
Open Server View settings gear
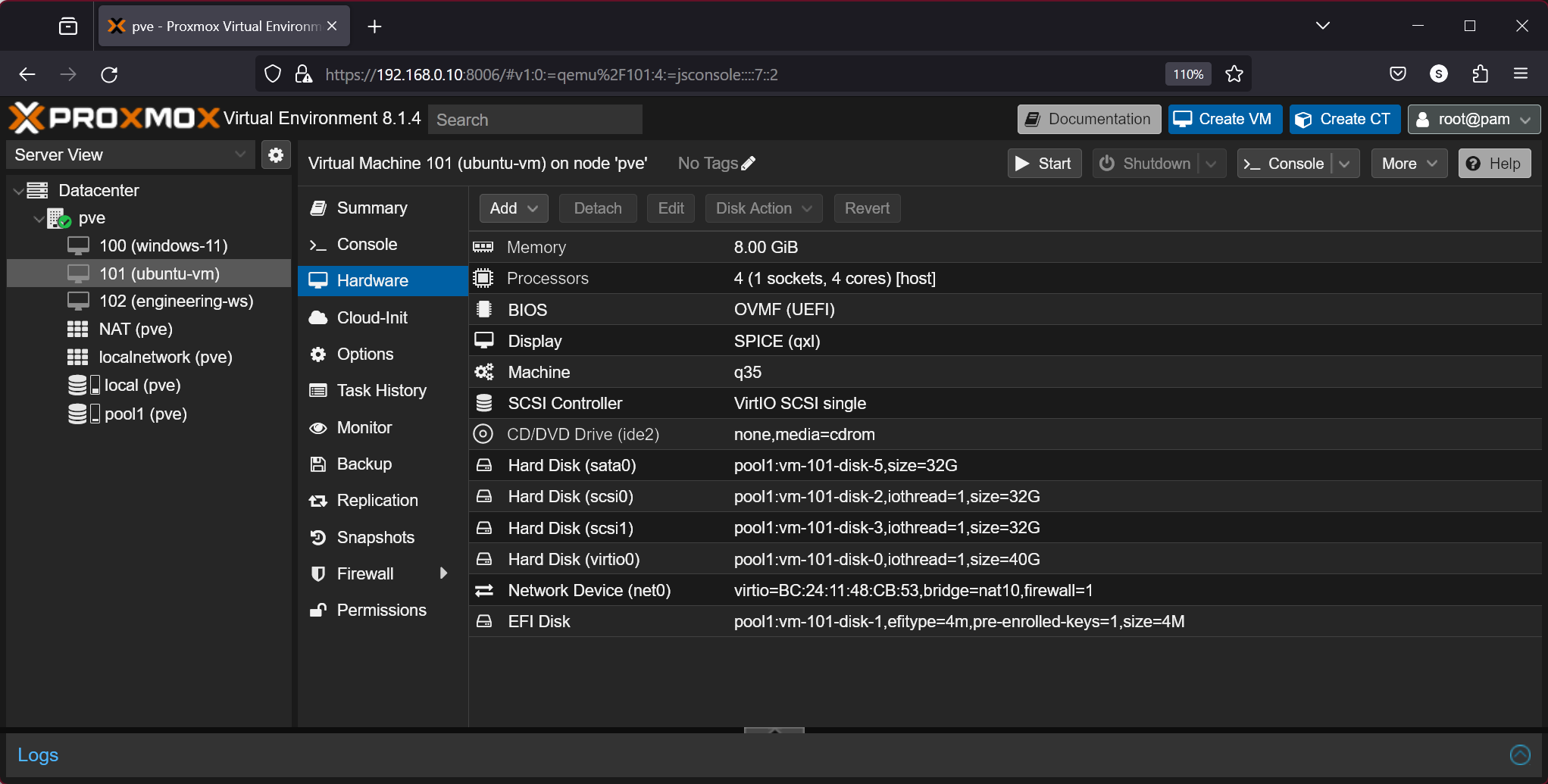[x=276, y=155]
